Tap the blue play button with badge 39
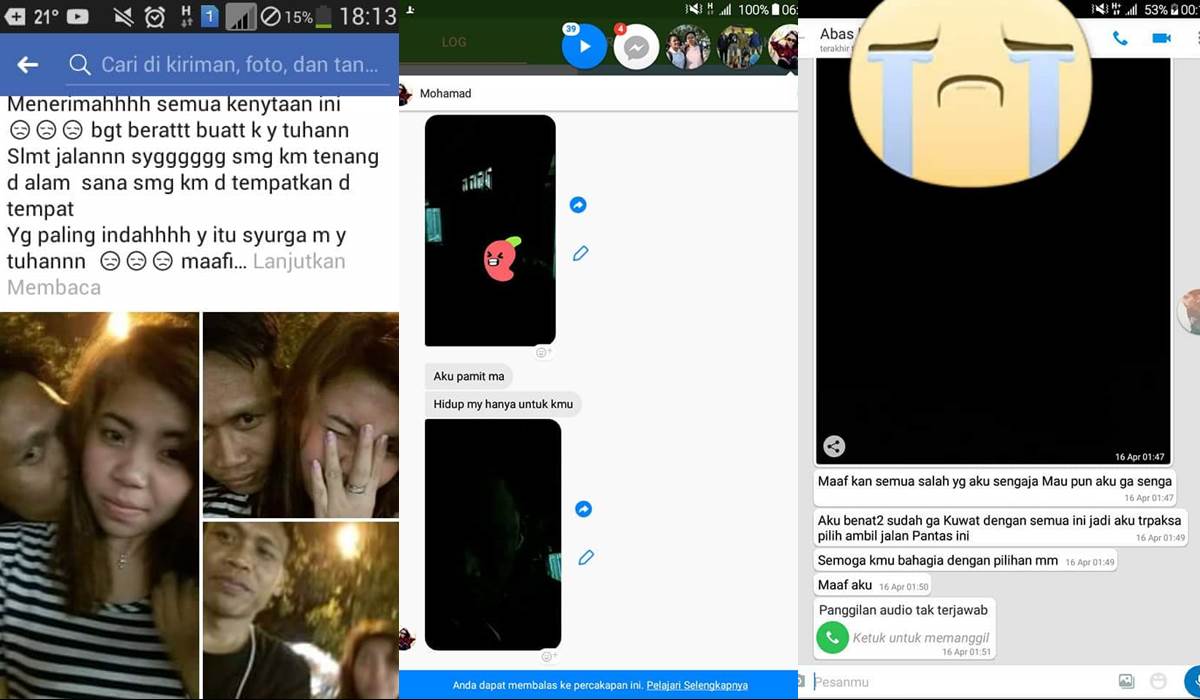The image size is (1200, 700). (x=585, y=46)
